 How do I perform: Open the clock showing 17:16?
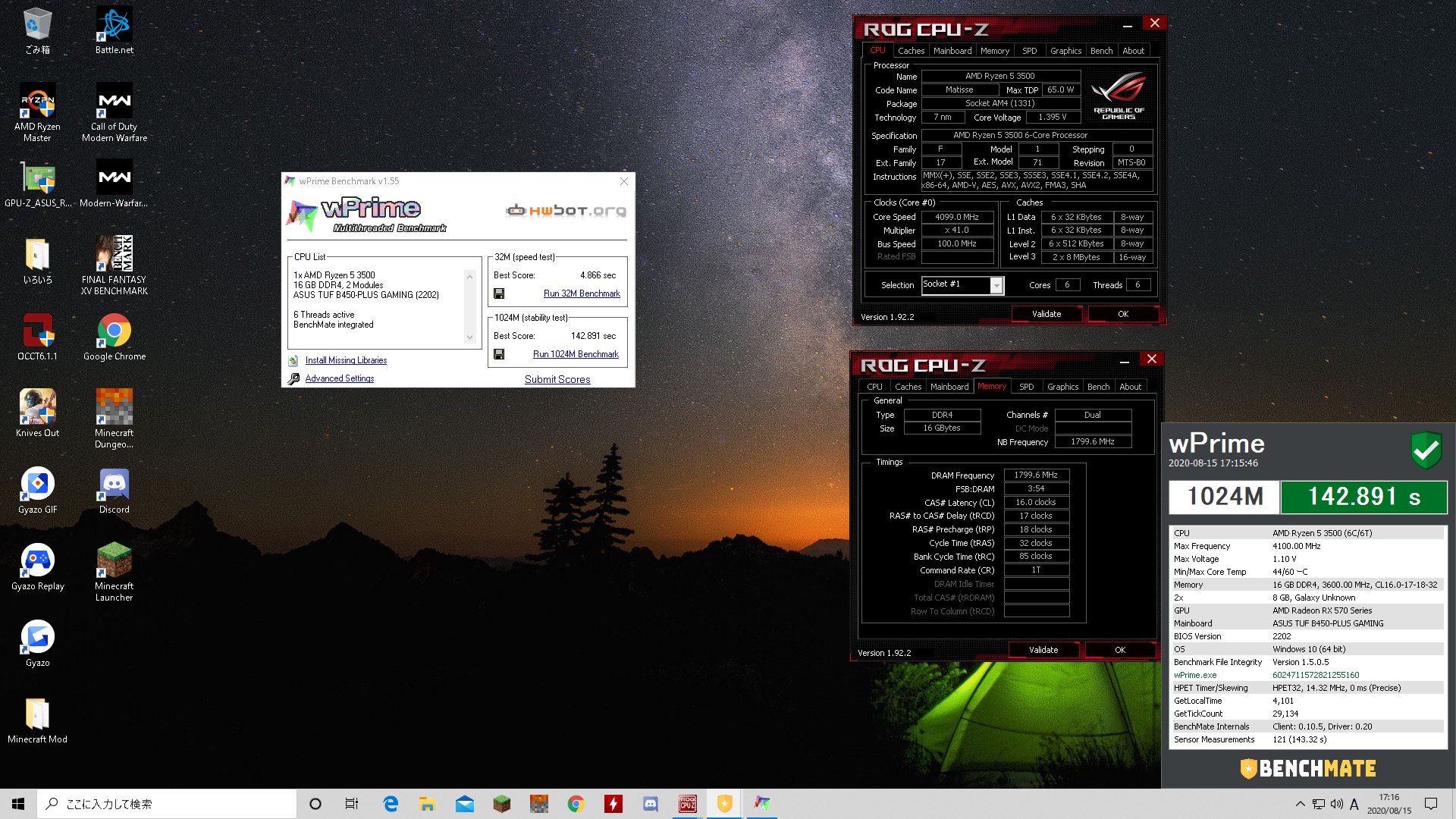1389,804
